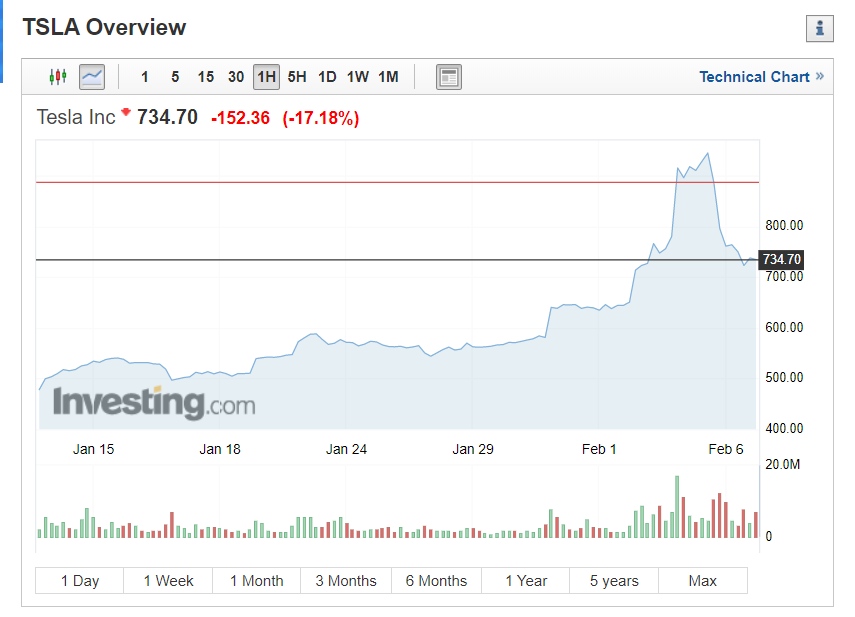
Task: Click the 700.00 price axis label
Action: (784, 276)
